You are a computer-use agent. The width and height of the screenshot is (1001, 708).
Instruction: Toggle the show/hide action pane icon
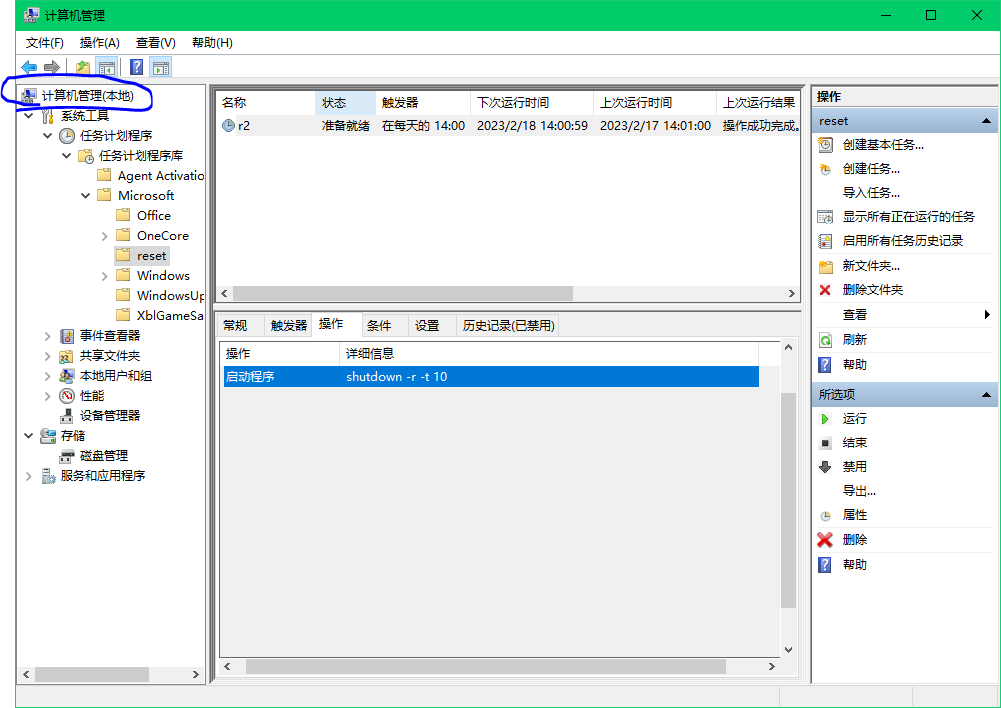[x=161, y=67]
